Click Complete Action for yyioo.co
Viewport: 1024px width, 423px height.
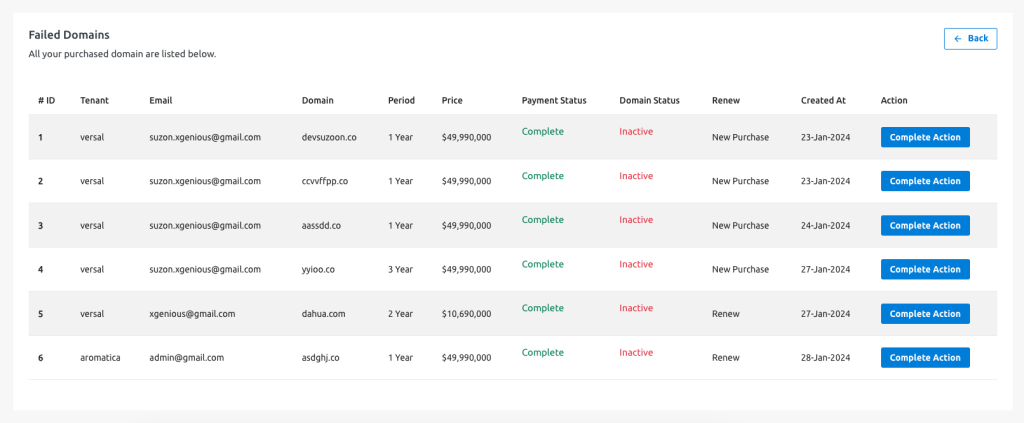925,269
